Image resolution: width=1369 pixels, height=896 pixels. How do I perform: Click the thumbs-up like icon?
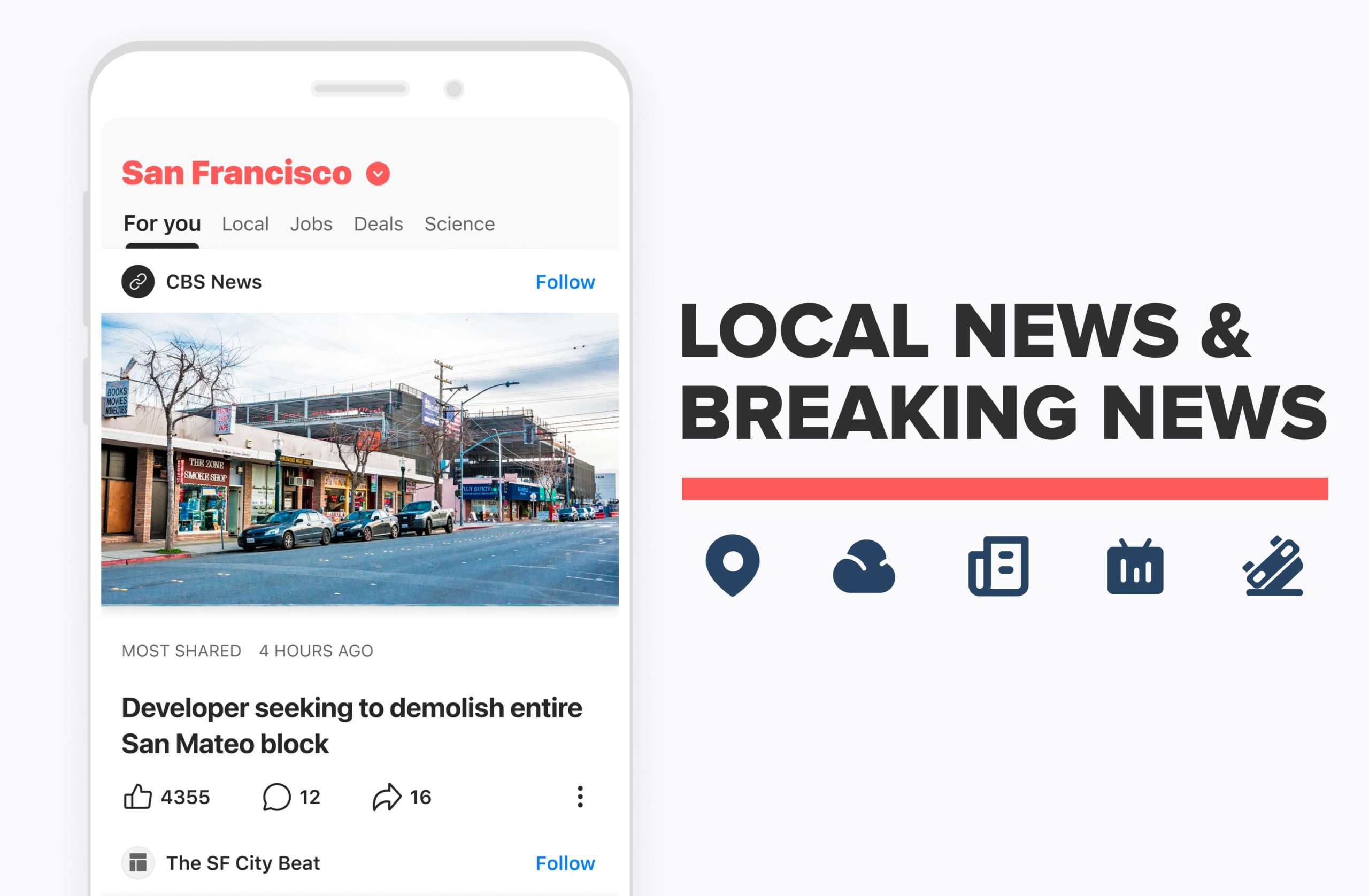tap(138, 797)
